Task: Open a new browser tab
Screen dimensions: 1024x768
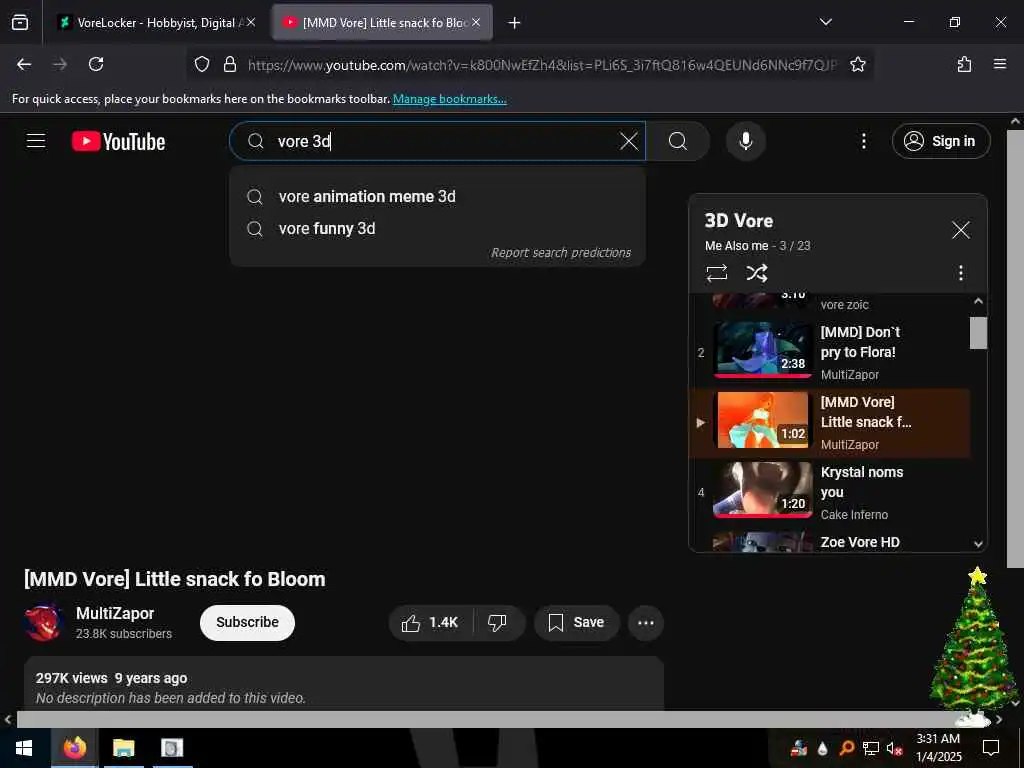Action: pyautogui.click(x=515, y=23)
